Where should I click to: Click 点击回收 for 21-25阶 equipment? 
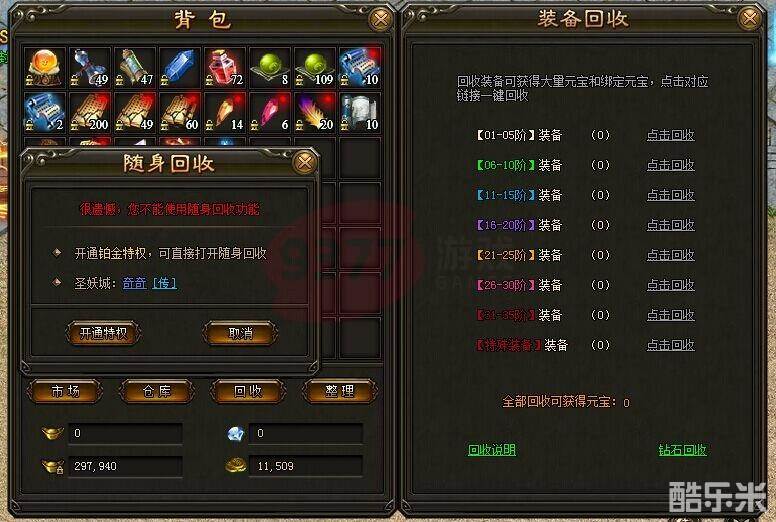[671, 255]
